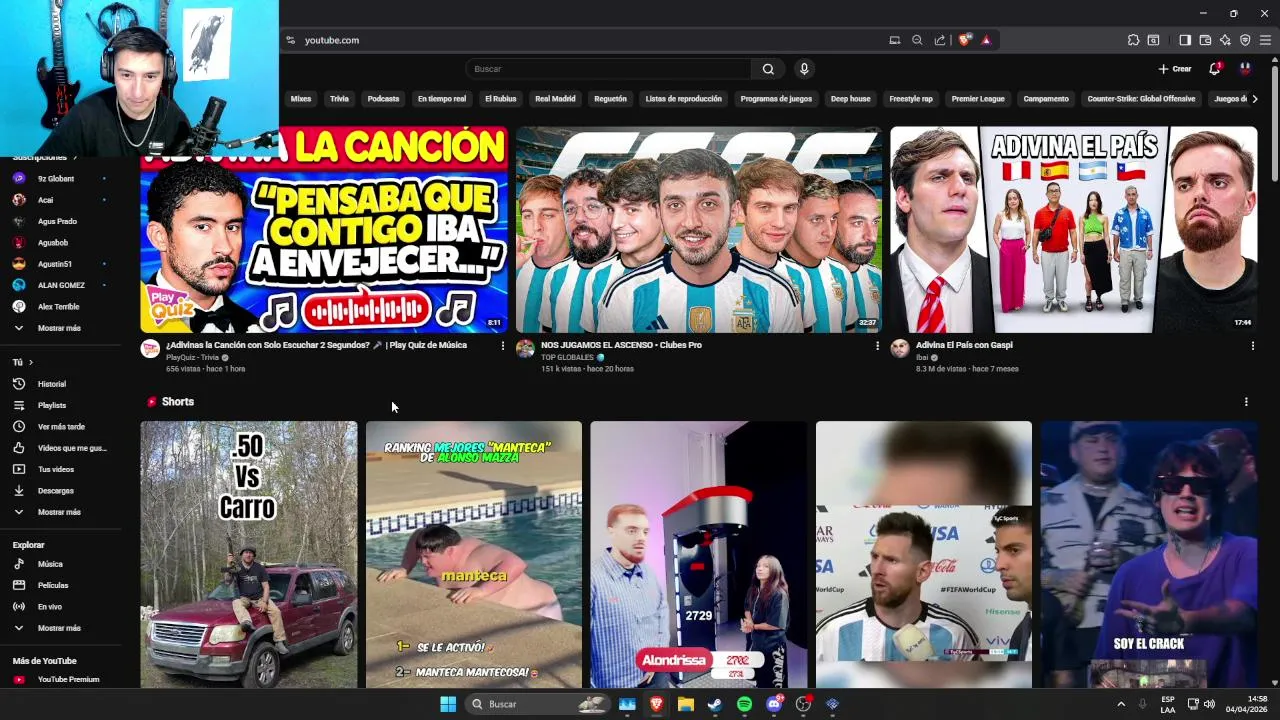Click the share page icon in address bar
The height and width of the screenshot is (720, 1280).
pyautogui.click(x=940, y=40)
